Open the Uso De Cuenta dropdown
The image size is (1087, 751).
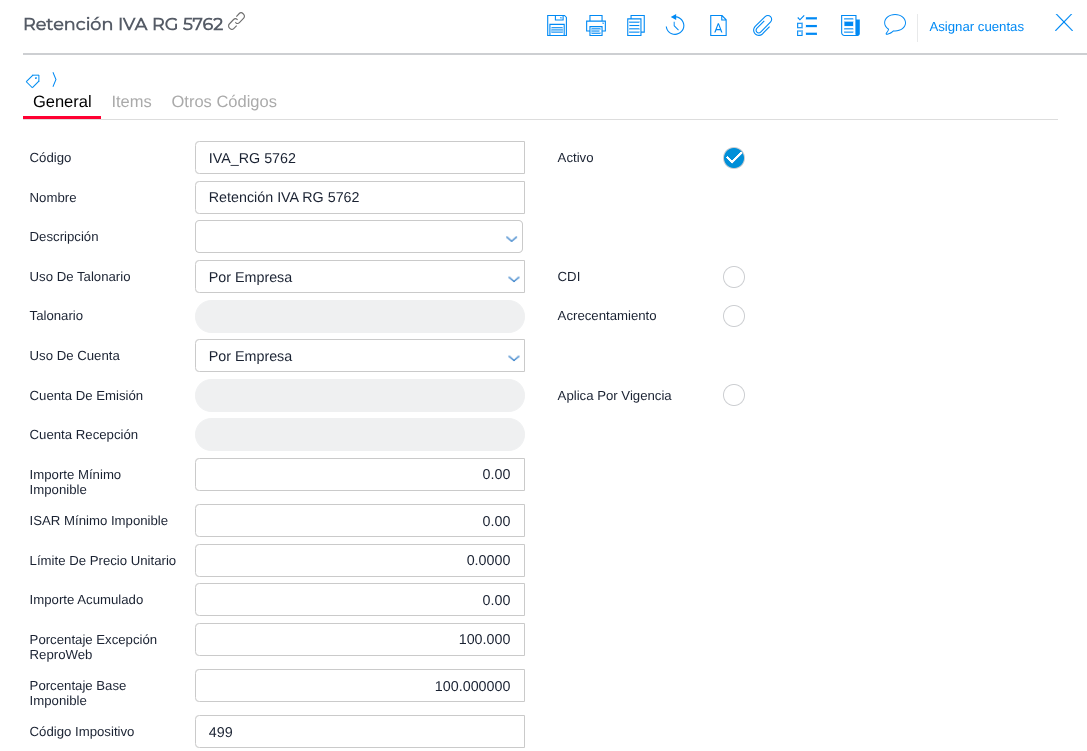pos(512,357)
